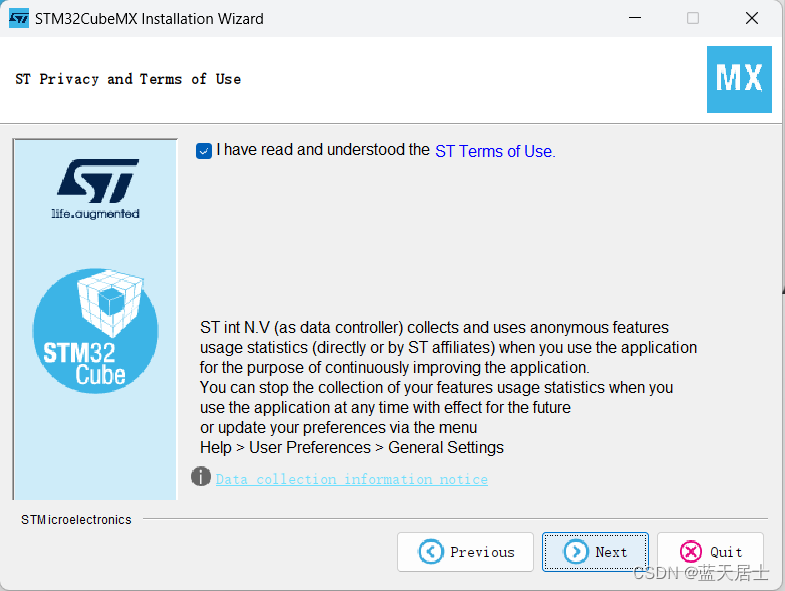This screenshot has width=785, height=591.
Task: Return to the Previous wizard page
Action: pos(465,552)
